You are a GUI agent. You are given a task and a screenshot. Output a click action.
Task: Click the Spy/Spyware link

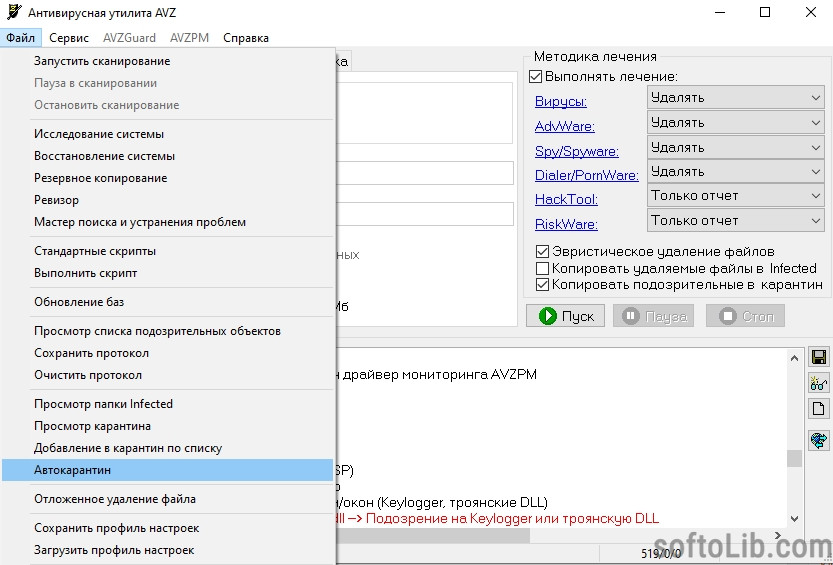pos(576,151)
